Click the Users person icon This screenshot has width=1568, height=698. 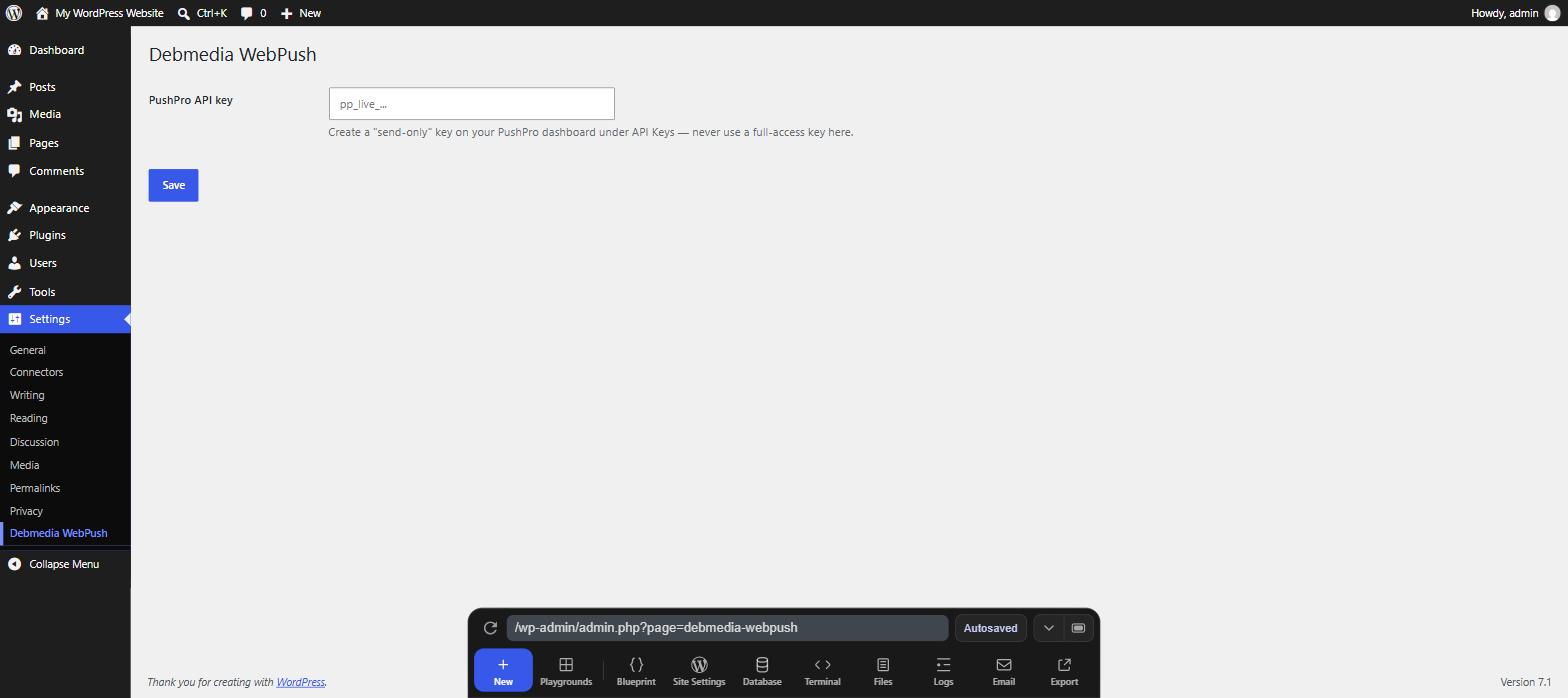tap(14, 263)
